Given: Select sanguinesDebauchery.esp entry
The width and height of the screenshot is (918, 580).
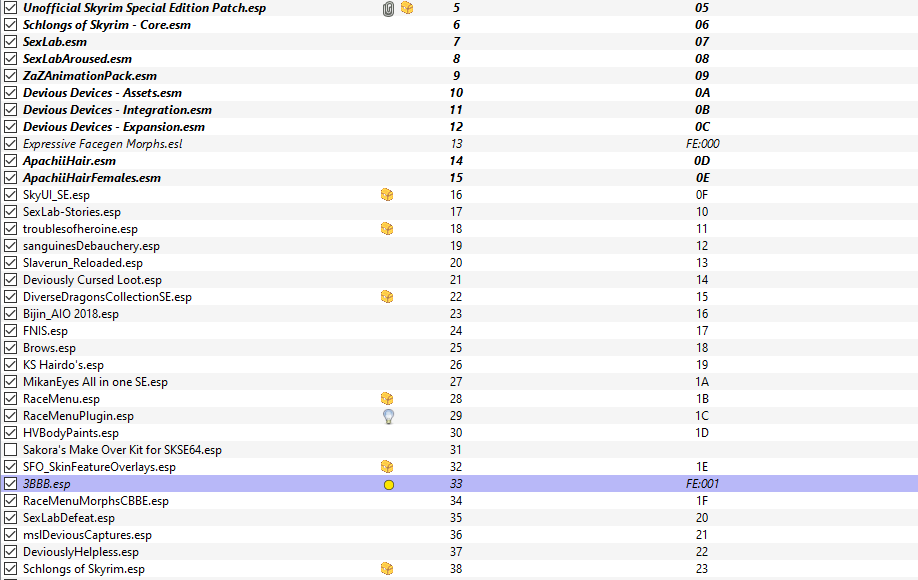Looking at the screenshot, I should coord(91,246).
